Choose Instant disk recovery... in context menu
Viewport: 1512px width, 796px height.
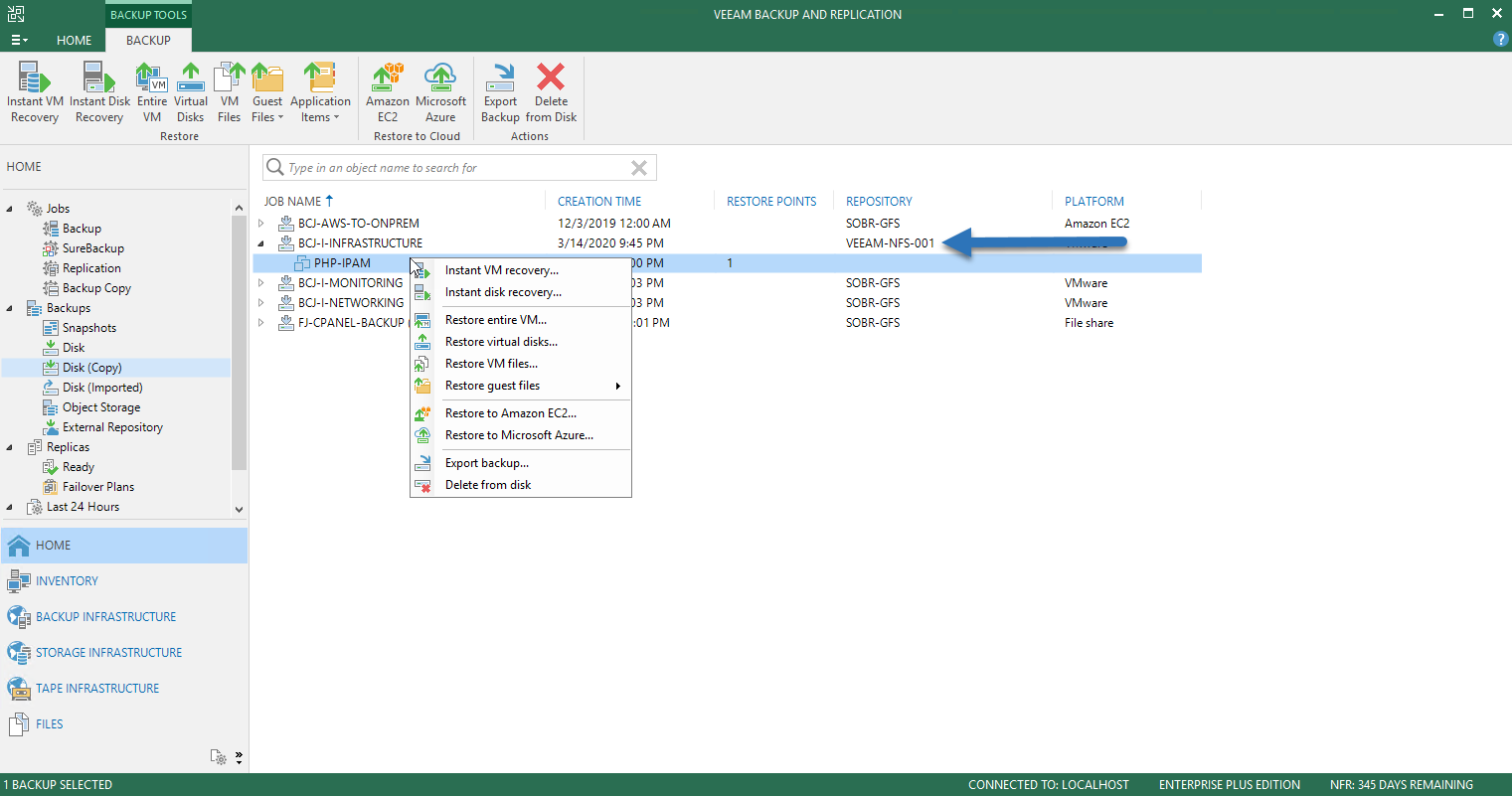click(x=521, y=292)
